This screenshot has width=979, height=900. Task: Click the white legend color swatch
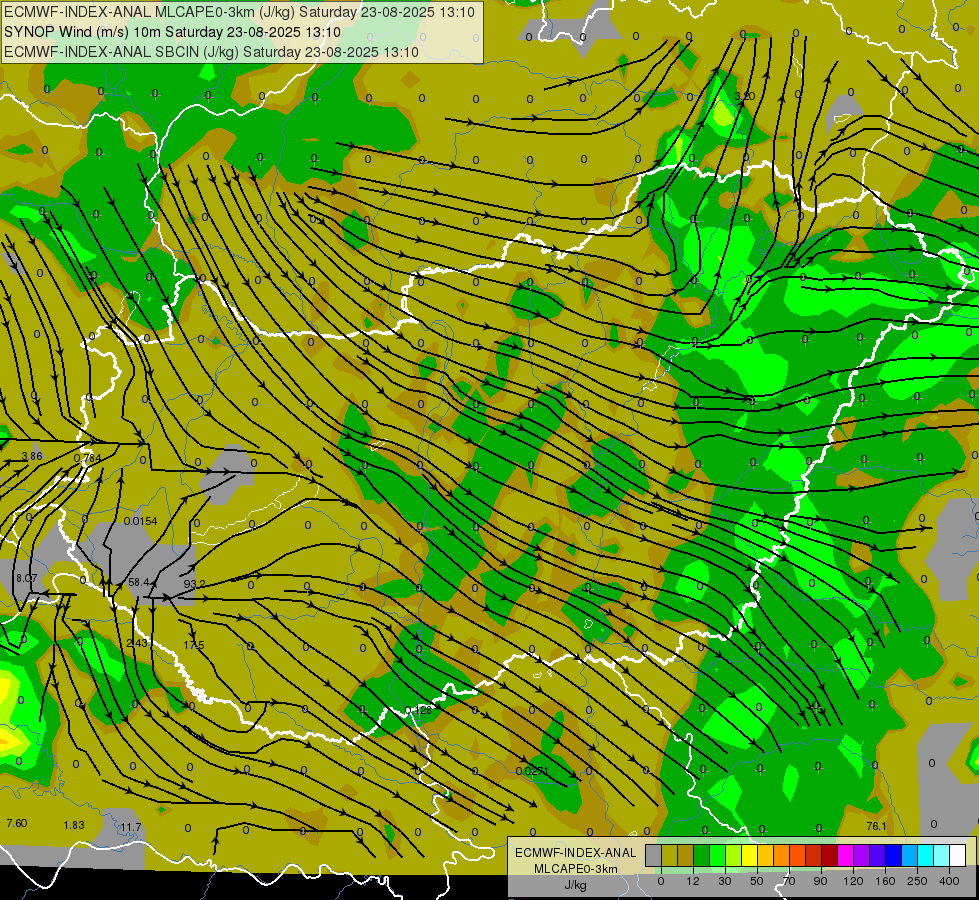click(x=958, y=855)
